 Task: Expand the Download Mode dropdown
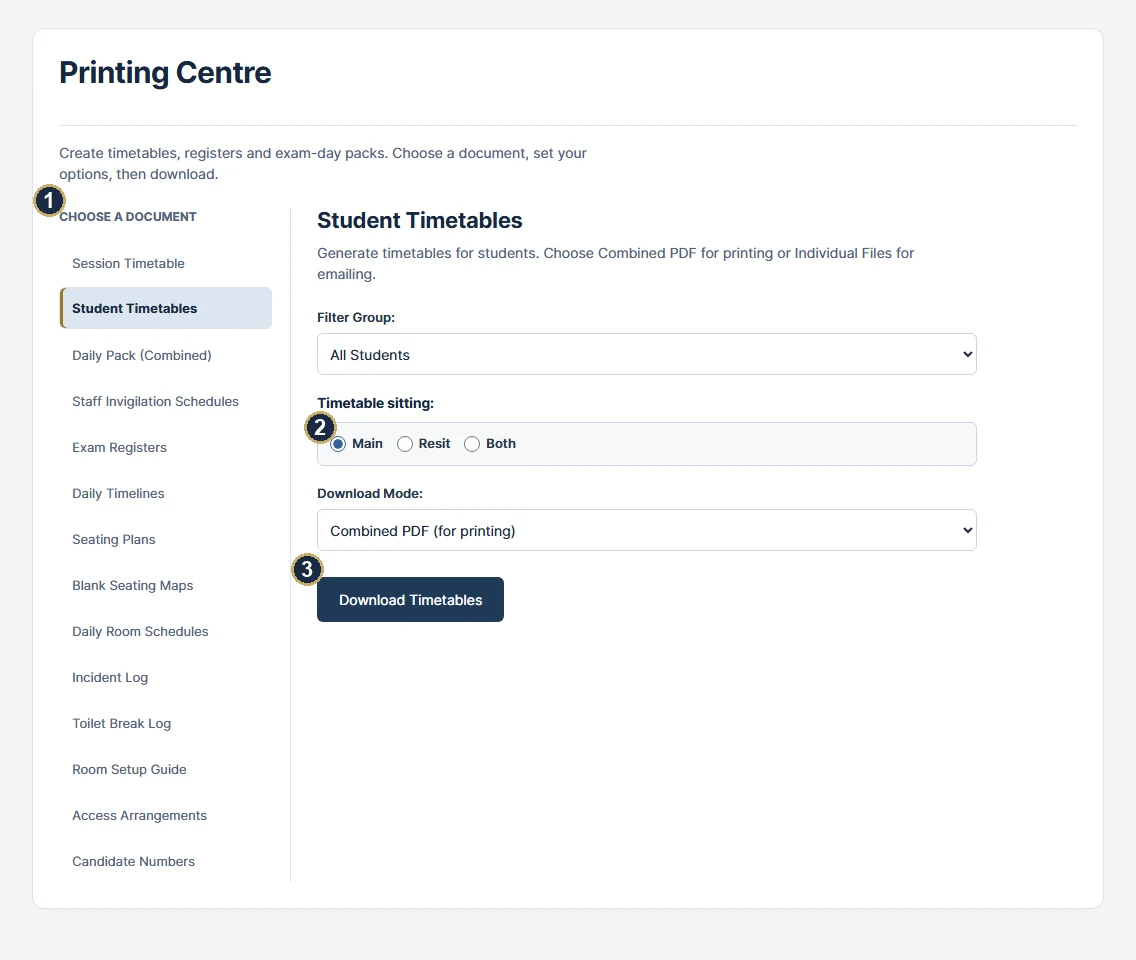[646, 530]
